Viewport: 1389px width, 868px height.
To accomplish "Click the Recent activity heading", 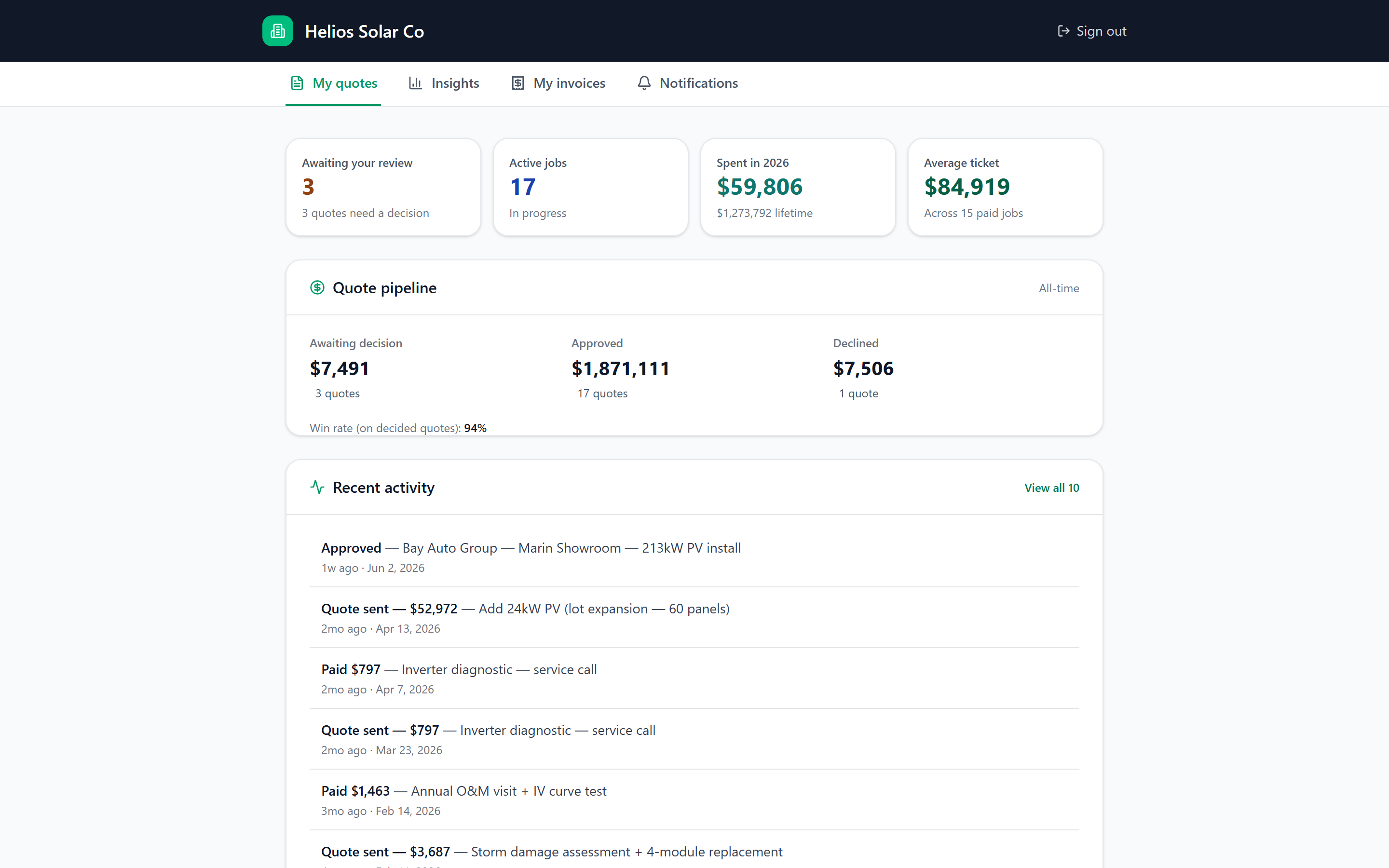I will (x=383, y=488).
